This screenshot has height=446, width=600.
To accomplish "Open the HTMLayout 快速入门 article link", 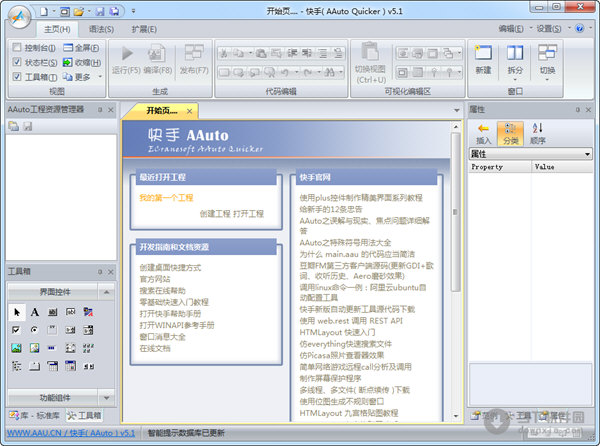I will tap(337, 332).
